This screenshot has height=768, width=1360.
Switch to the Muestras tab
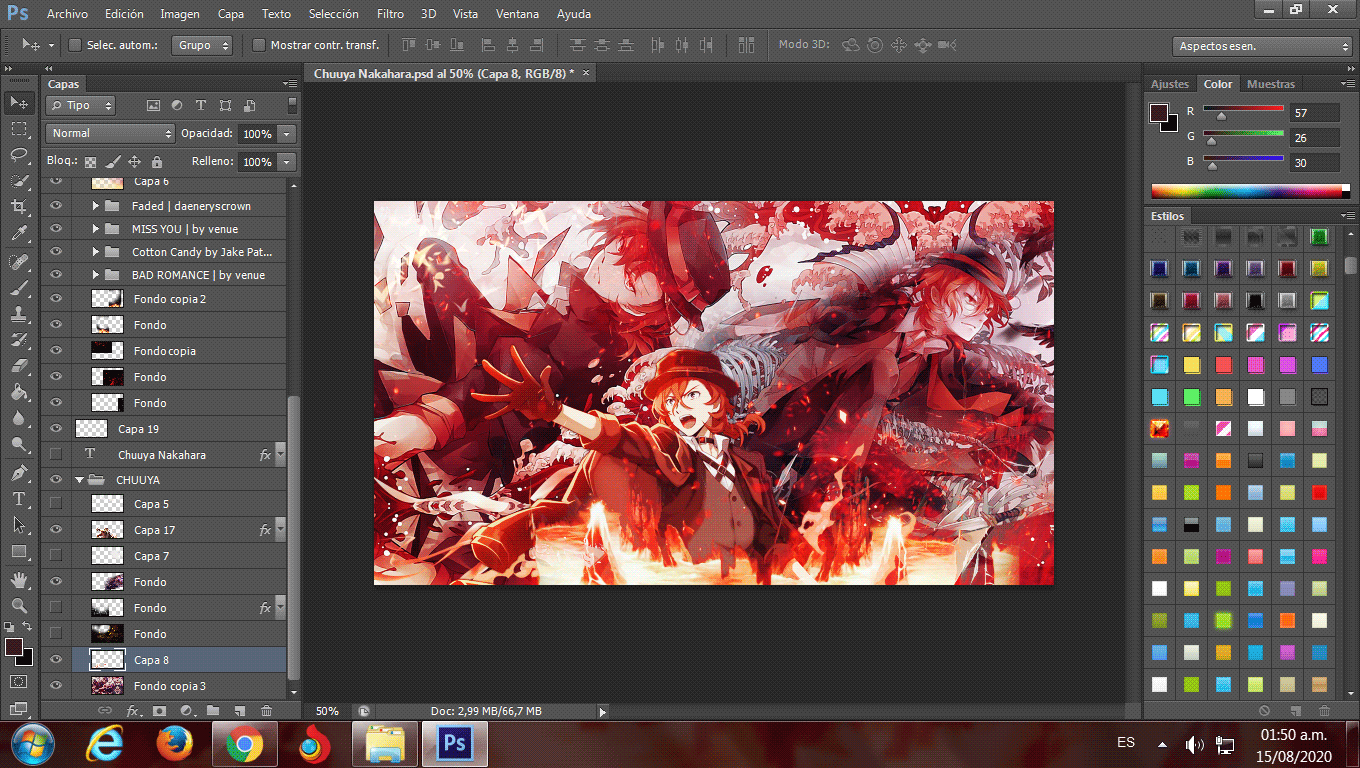[x=1271, y=84]
